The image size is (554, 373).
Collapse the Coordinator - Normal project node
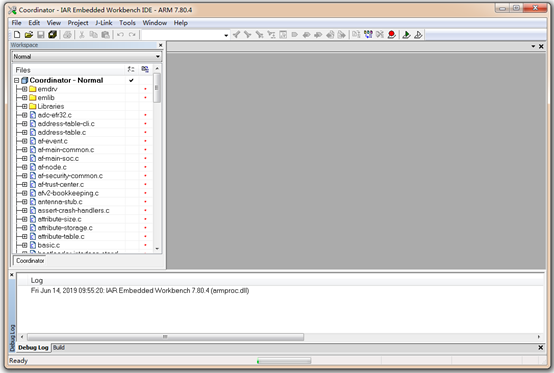[x=17, y=81]
